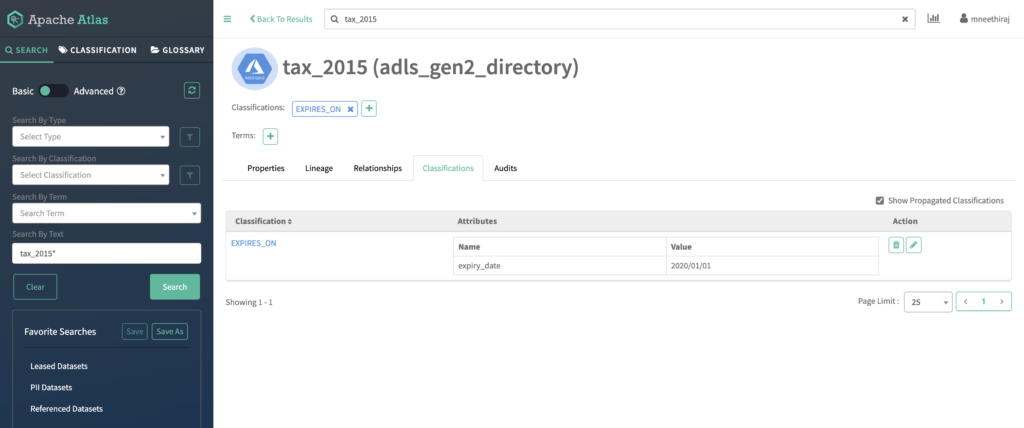The height and width of the screenshot is (428, 1024).
Task: Focus the top global search box
Action: click(x=620, y=19)
